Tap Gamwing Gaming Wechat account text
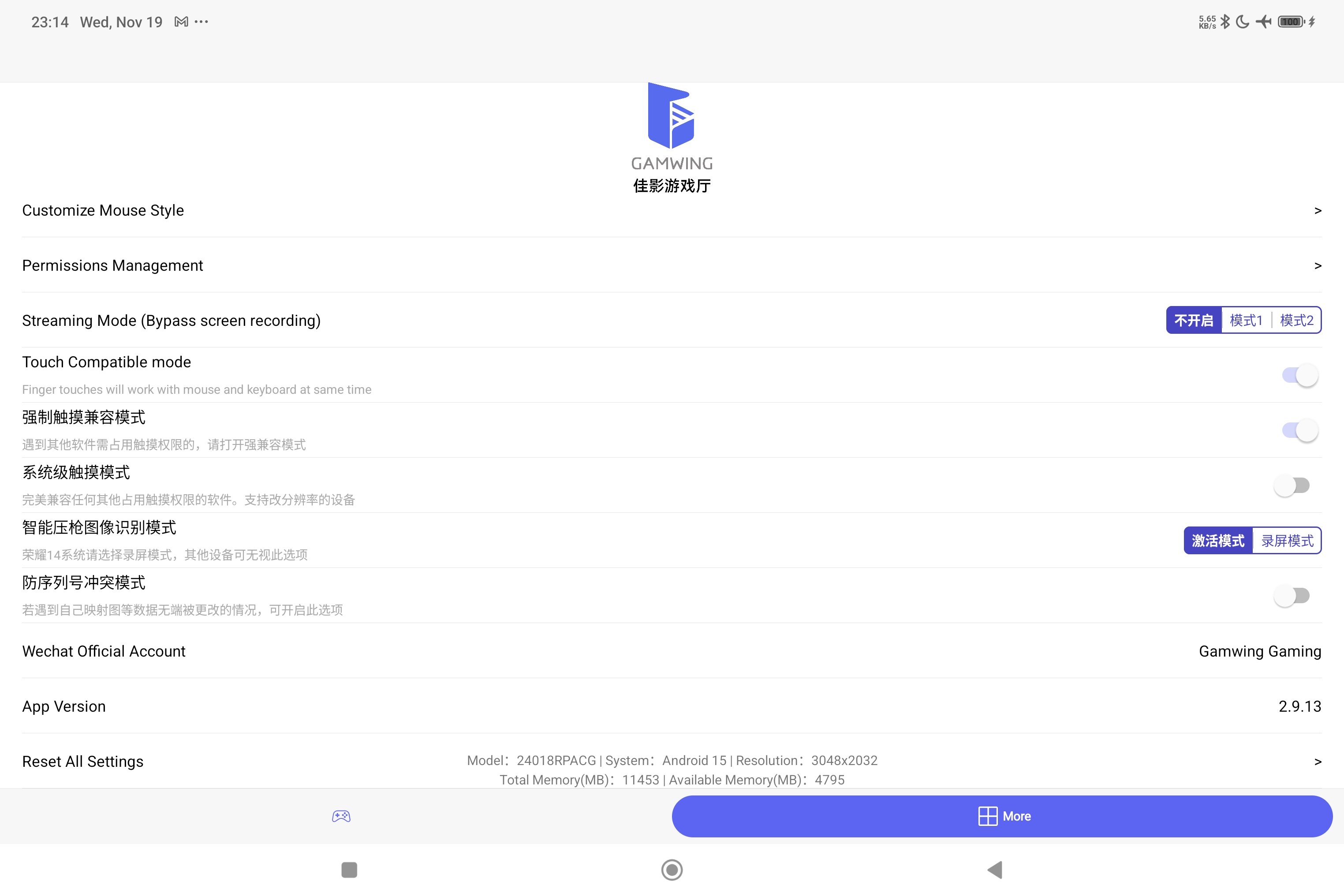Viewport: 1344px width, 896px height. (x=1259, y=651)
